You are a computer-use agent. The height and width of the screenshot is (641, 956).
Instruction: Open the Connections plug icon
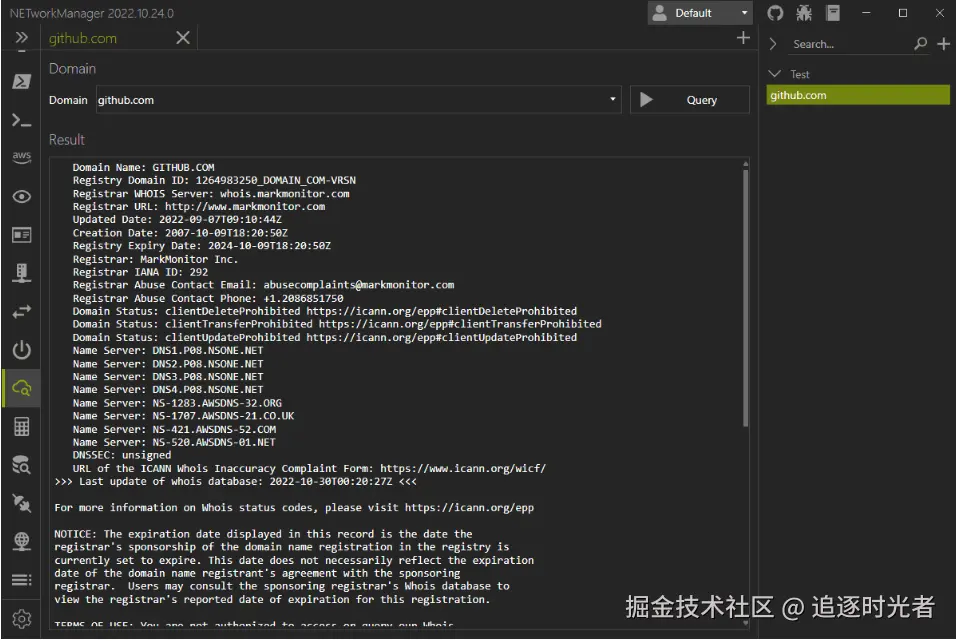click(x=21, y=503)
